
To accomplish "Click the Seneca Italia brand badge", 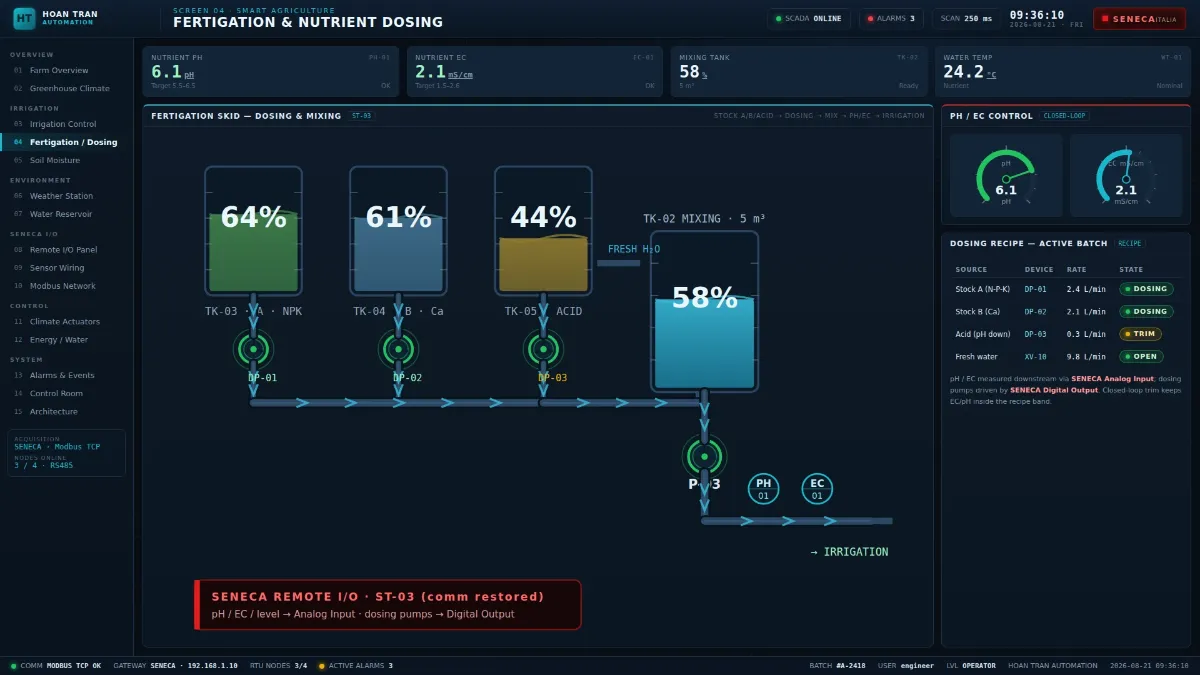I will pyautogui.click(x=1139, y=19).
